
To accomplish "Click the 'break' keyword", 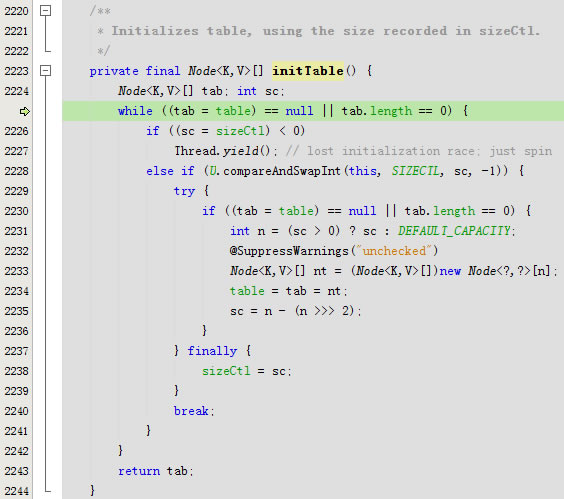I will [191, 411].
